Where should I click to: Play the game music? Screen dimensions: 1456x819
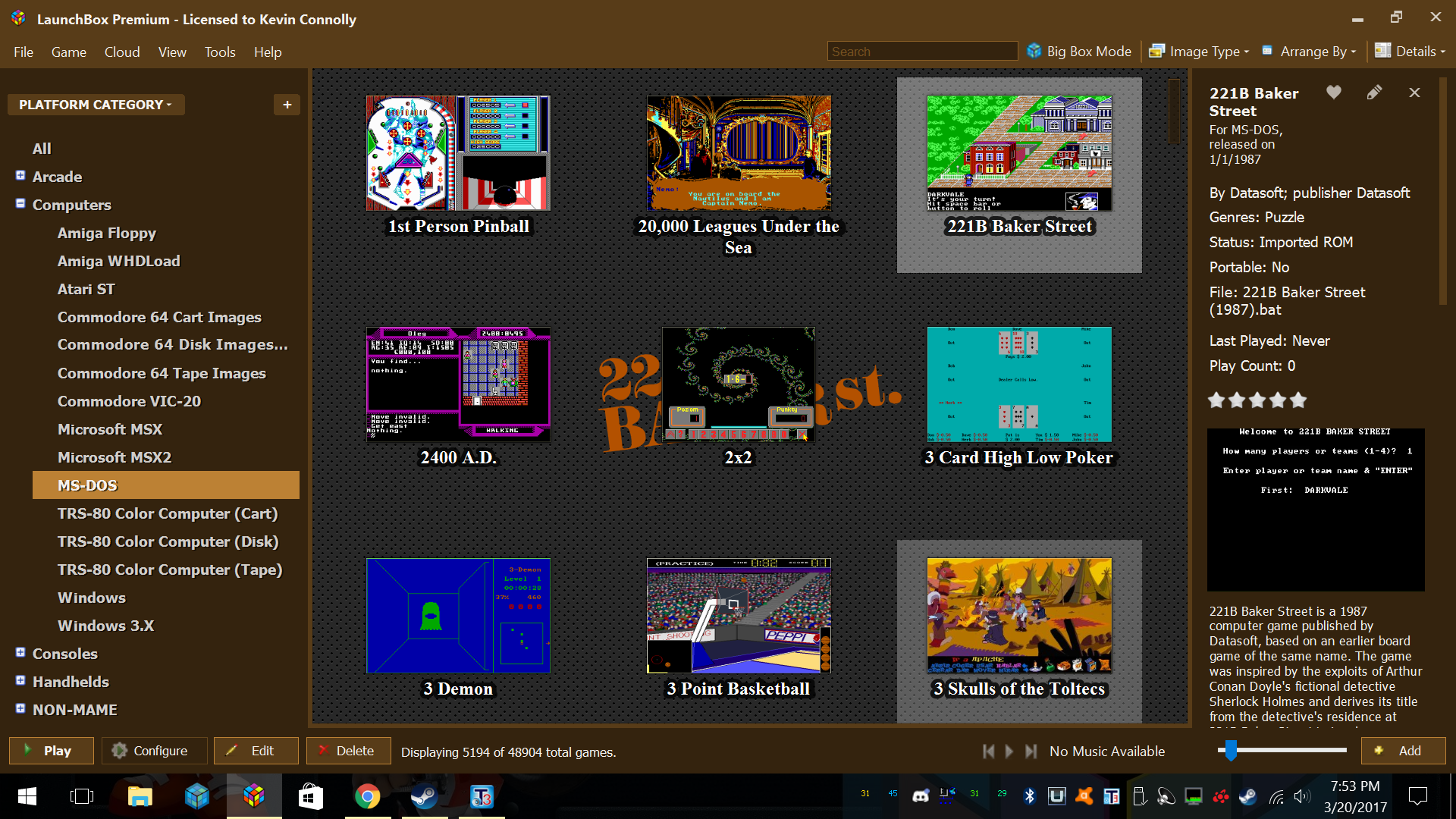(x=1009, y=751)
